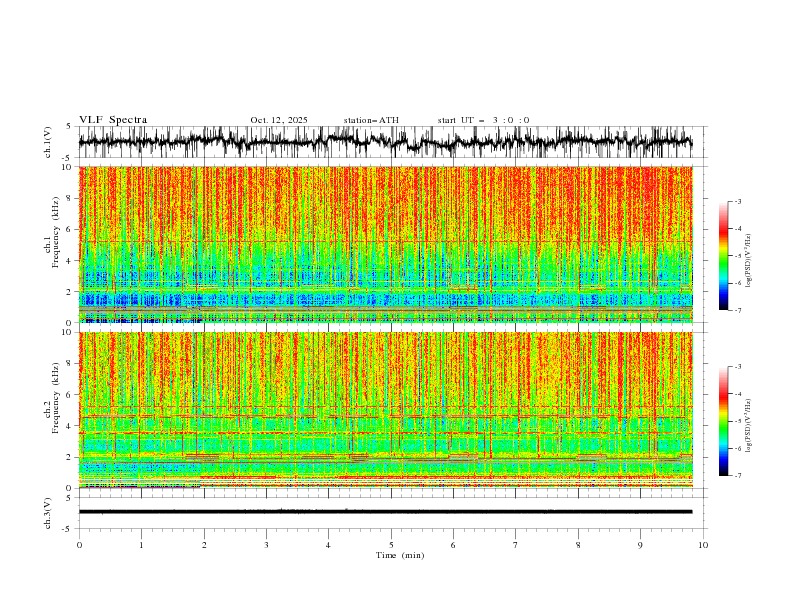This screenshot has height=612, width=792.
Task: Click the 'ch.3(V)' axis label
Action: [x=48, y=513]
